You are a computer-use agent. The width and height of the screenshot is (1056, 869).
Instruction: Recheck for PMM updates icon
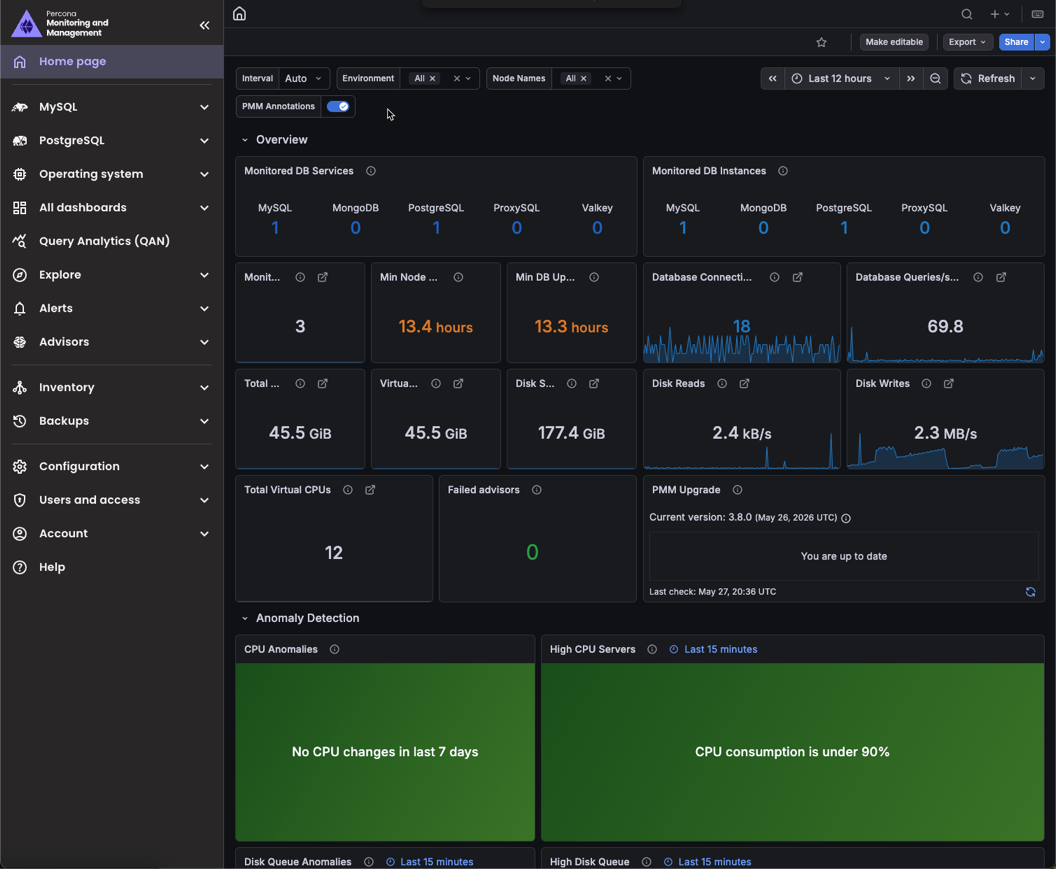(1030, 592)
